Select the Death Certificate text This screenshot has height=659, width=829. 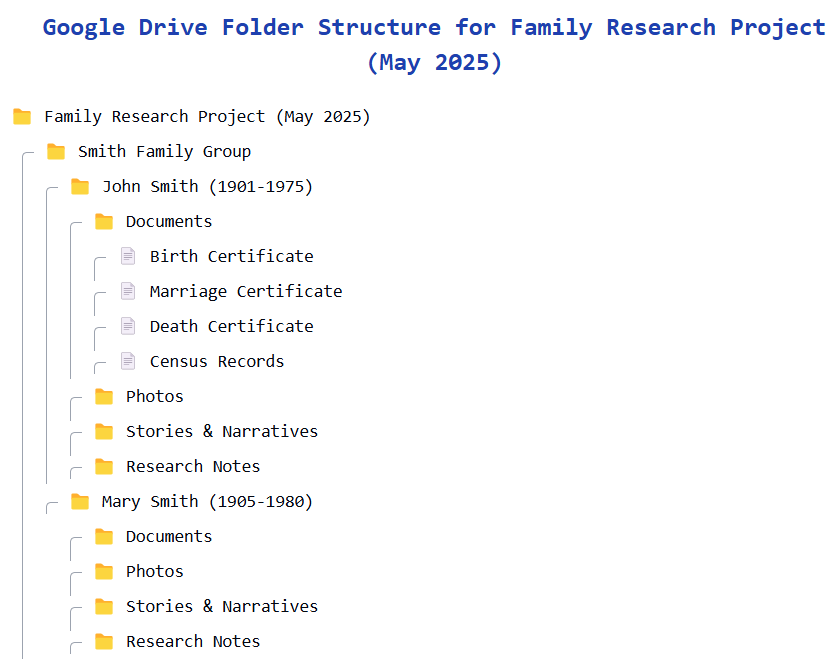point(232,326)
